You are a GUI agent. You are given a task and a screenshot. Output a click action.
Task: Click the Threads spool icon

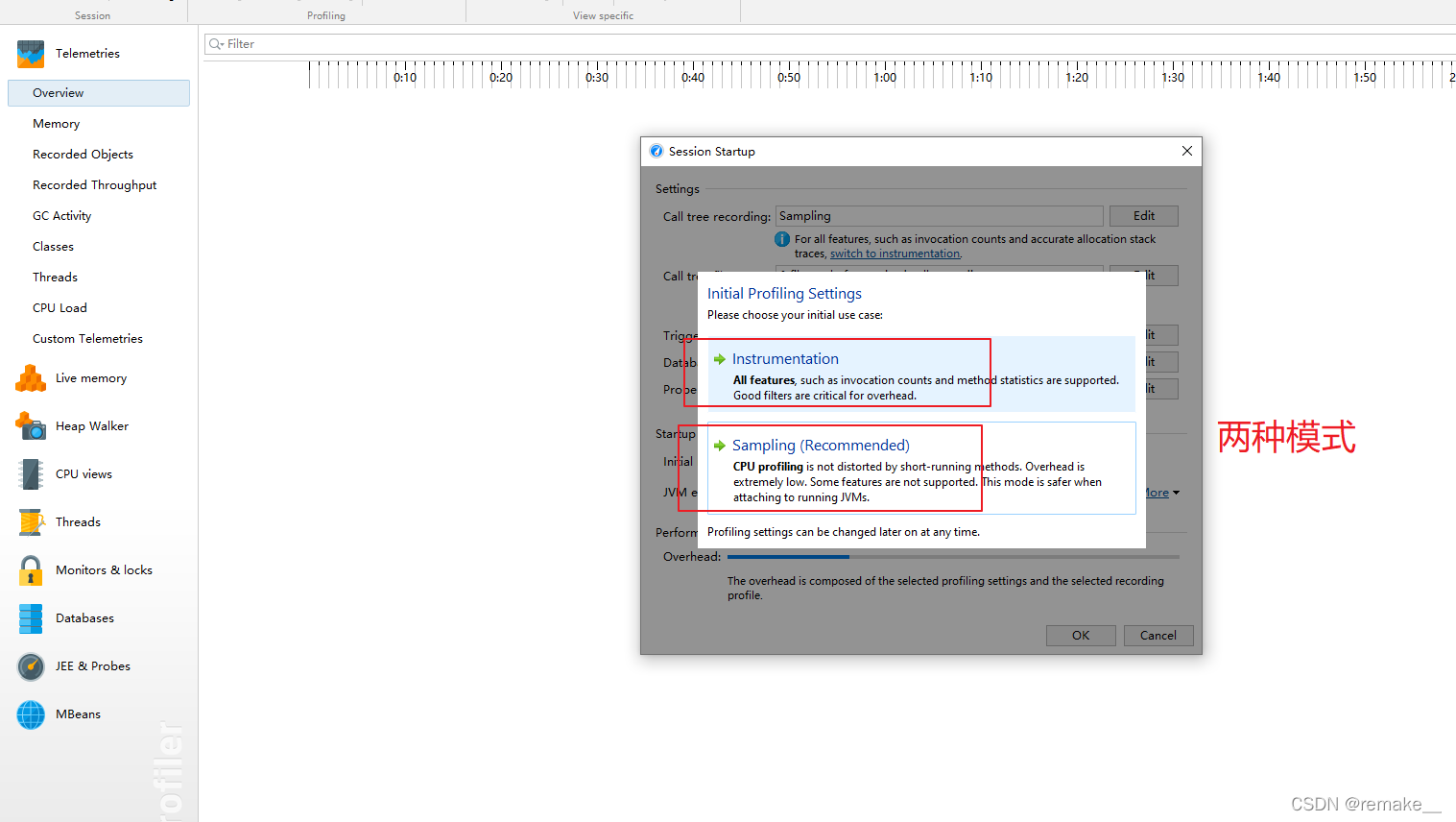31,522
